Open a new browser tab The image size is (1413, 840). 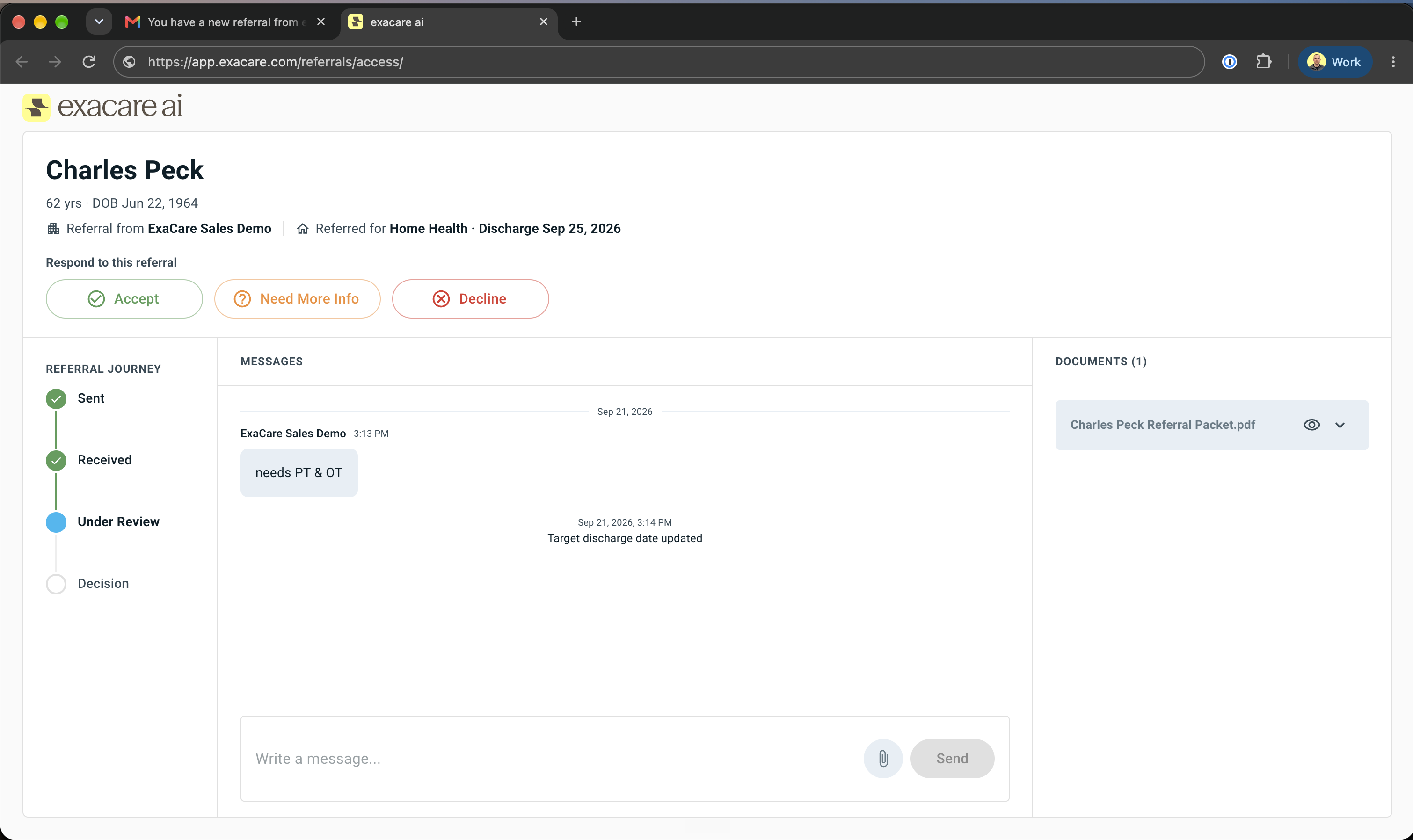point(576,22)
